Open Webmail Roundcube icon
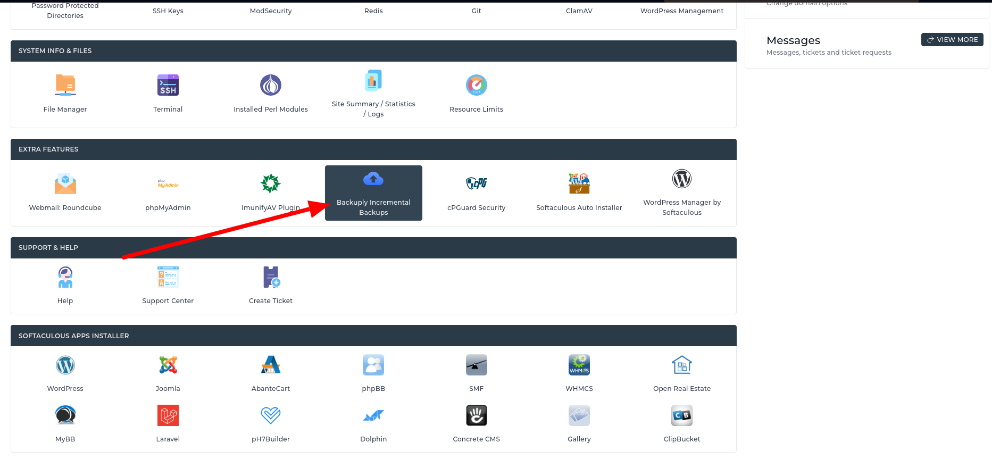The image size is (992, 461). (x=65, y=183)
